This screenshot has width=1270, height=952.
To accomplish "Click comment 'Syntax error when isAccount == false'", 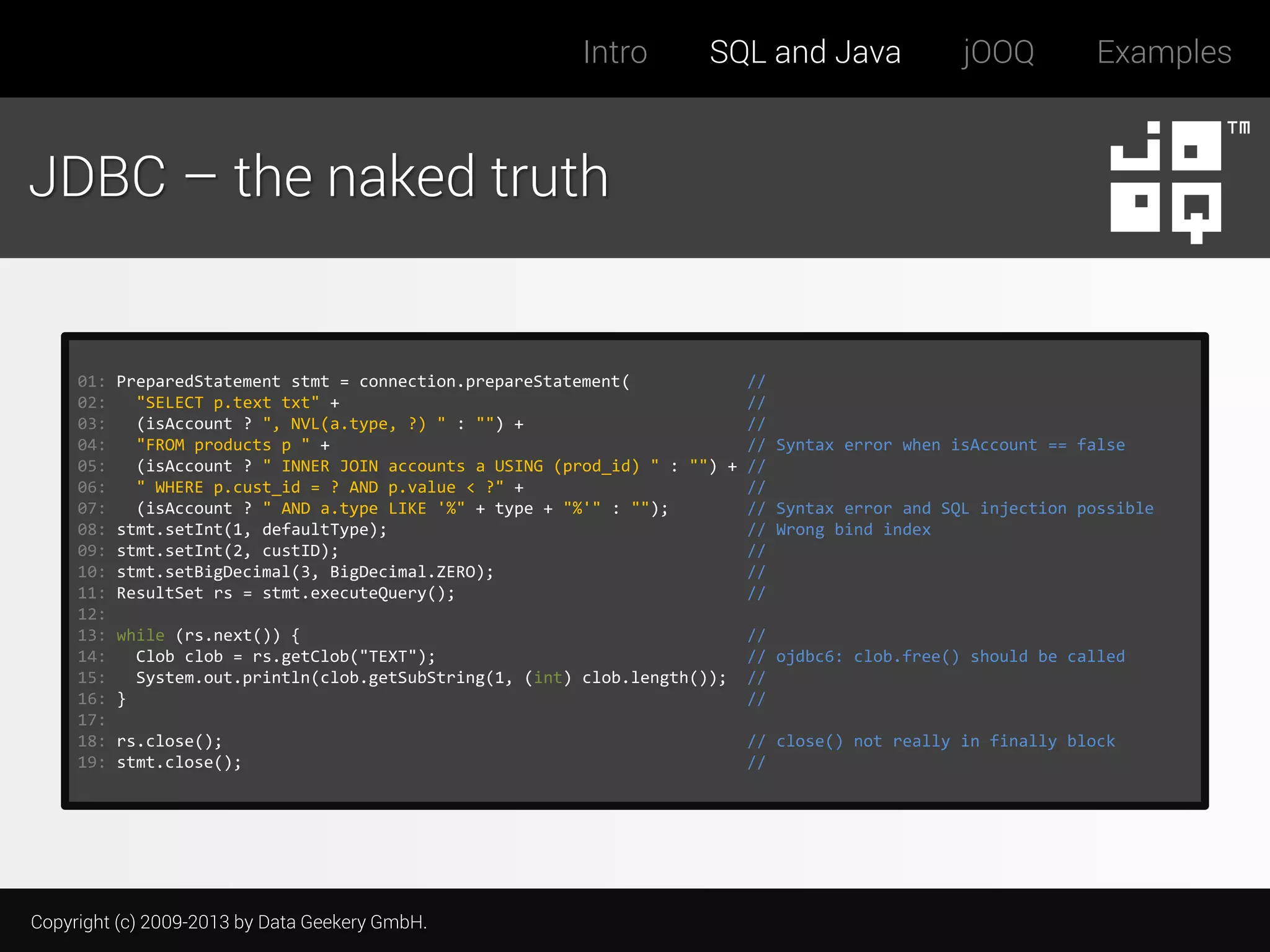I will (x=936, y=445).
